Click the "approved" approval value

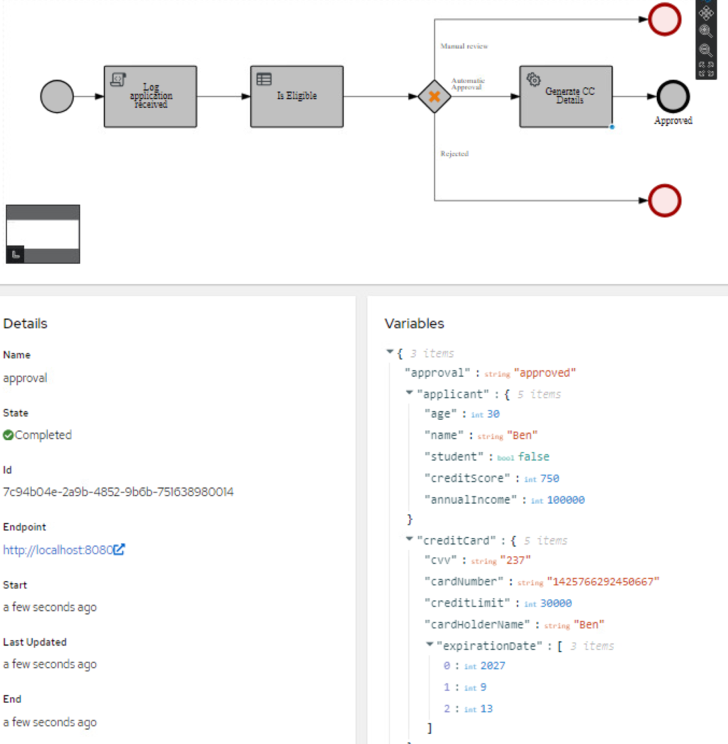tap(545, 373)
